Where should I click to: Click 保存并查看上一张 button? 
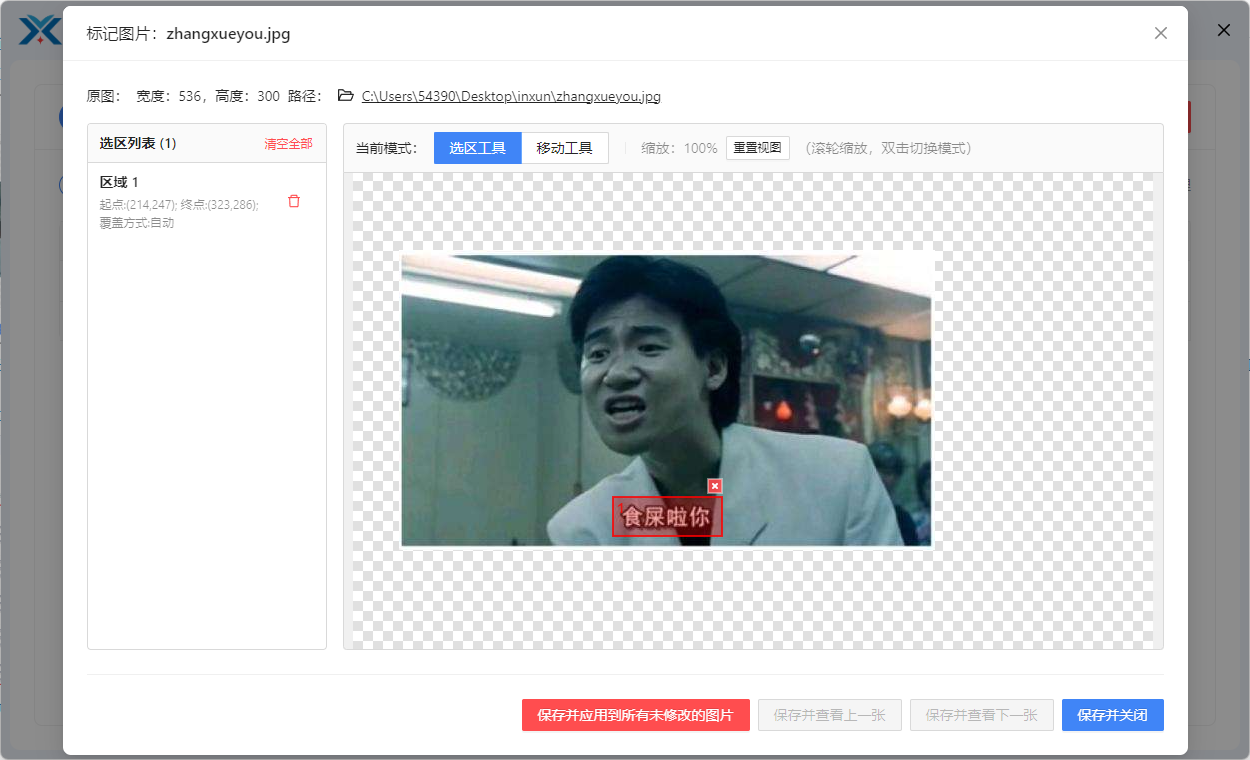[829, 715]
